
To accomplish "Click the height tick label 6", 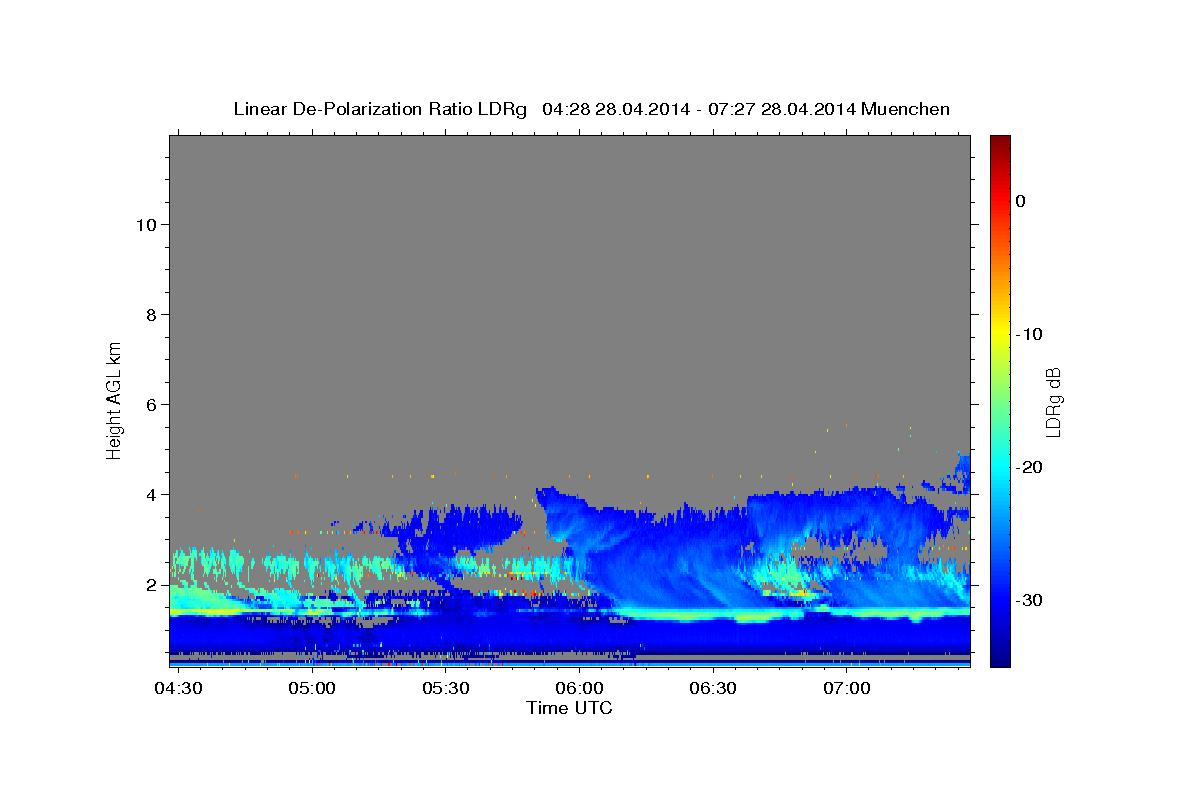I will [x=152, y=405].
